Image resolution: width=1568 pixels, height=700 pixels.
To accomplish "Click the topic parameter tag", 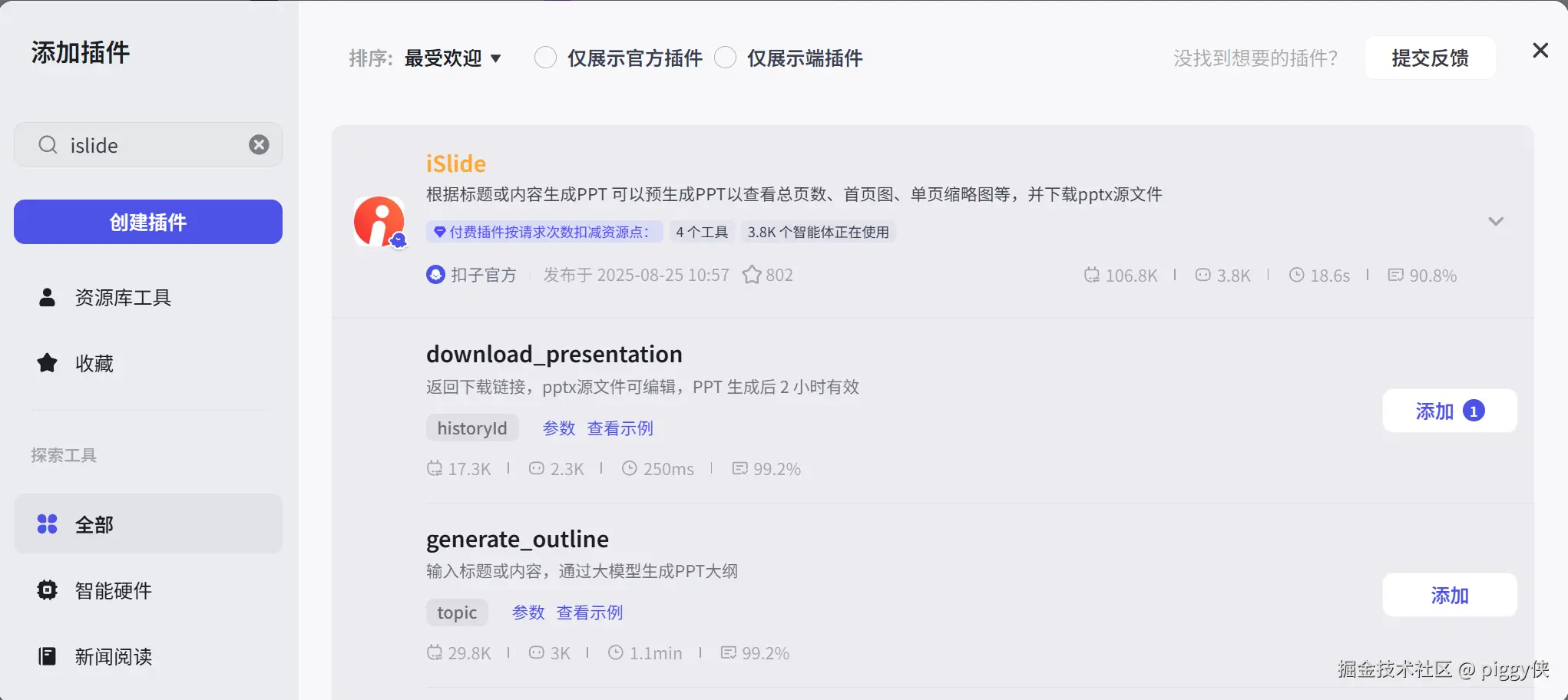I will [x=457, y=612].
